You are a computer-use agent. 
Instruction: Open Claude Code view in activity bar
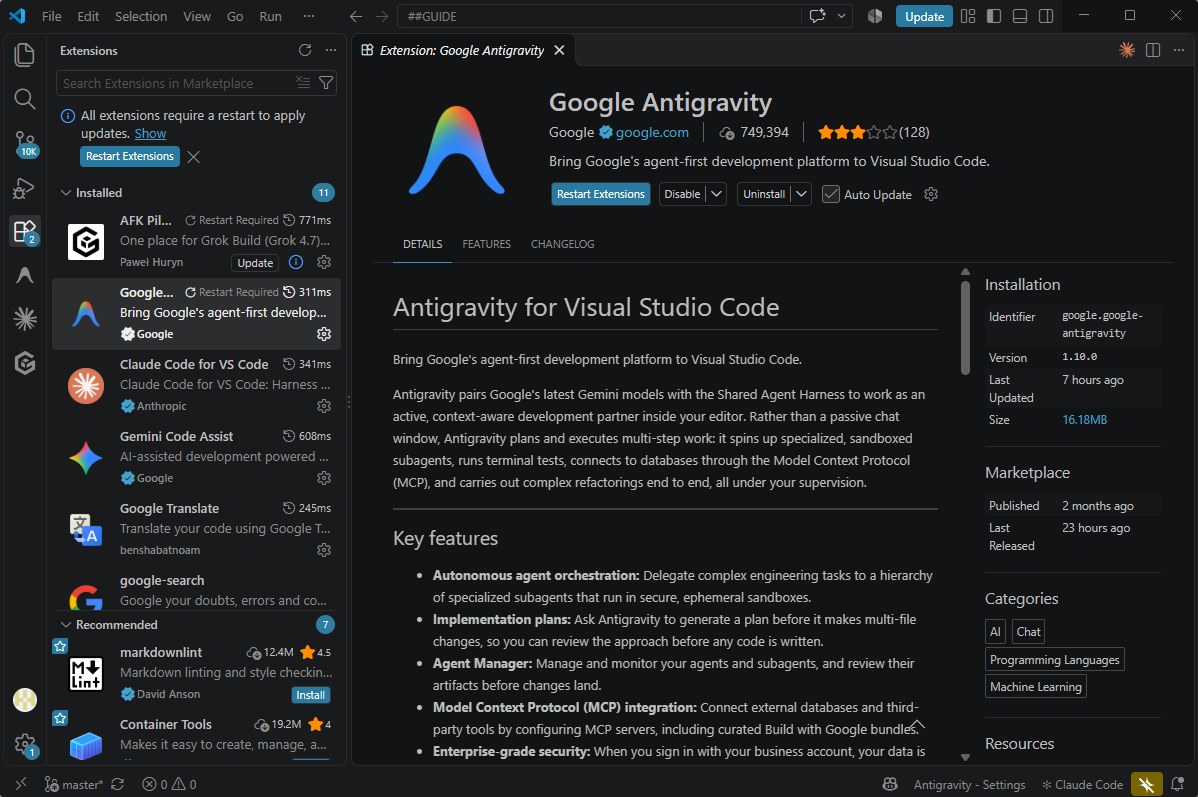point(24,319)
